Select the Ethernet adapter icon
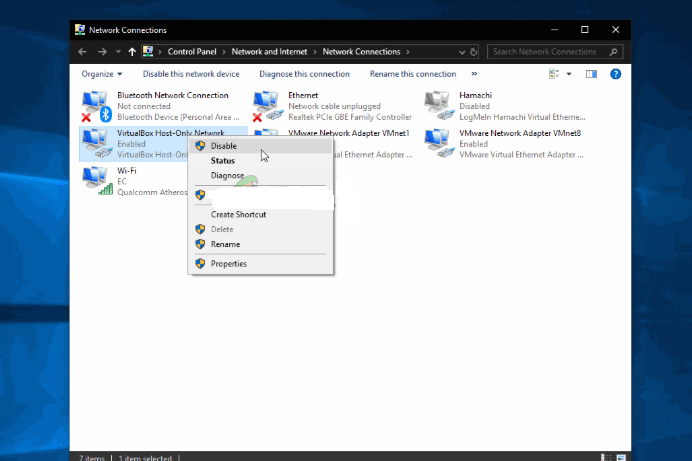Screen dimensions: 692x461 (x=267, y=106)
